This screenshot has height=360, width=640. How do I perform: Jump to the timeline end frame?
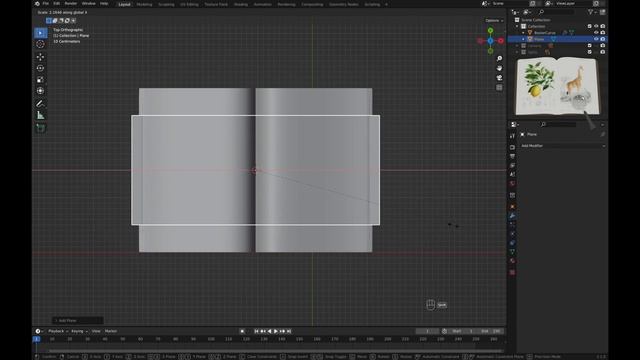289,331
